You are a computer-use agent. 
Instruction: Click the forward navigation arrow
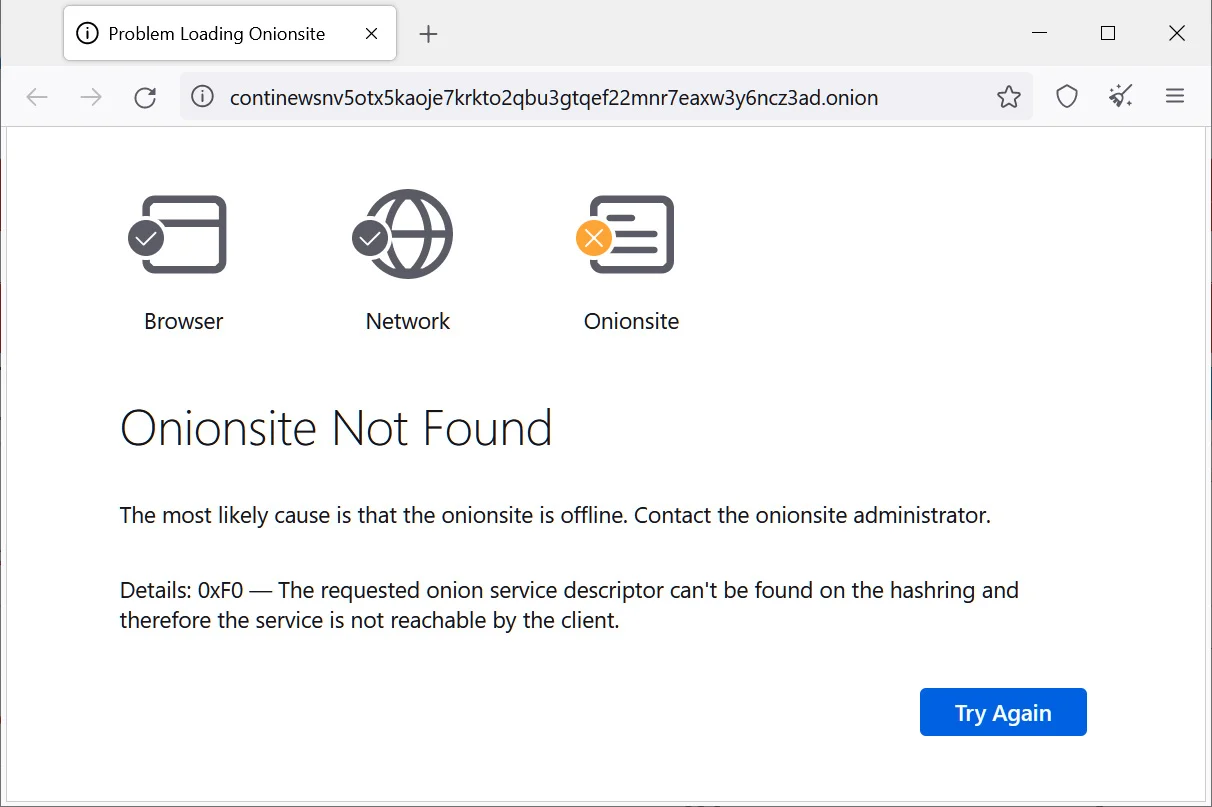[x=91, y=97]
